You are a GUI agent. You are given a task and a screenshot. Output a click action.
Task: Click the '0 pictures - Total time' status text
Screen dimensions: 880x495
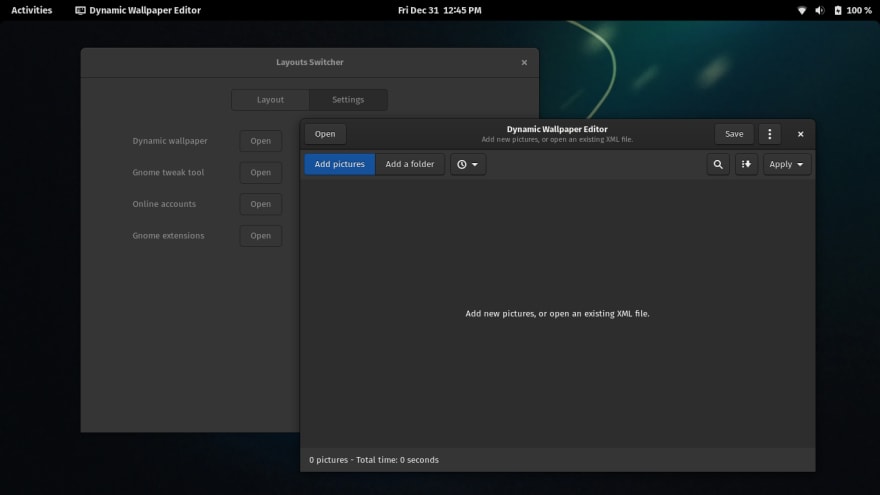pyautogui.click(x=374, y=460)
